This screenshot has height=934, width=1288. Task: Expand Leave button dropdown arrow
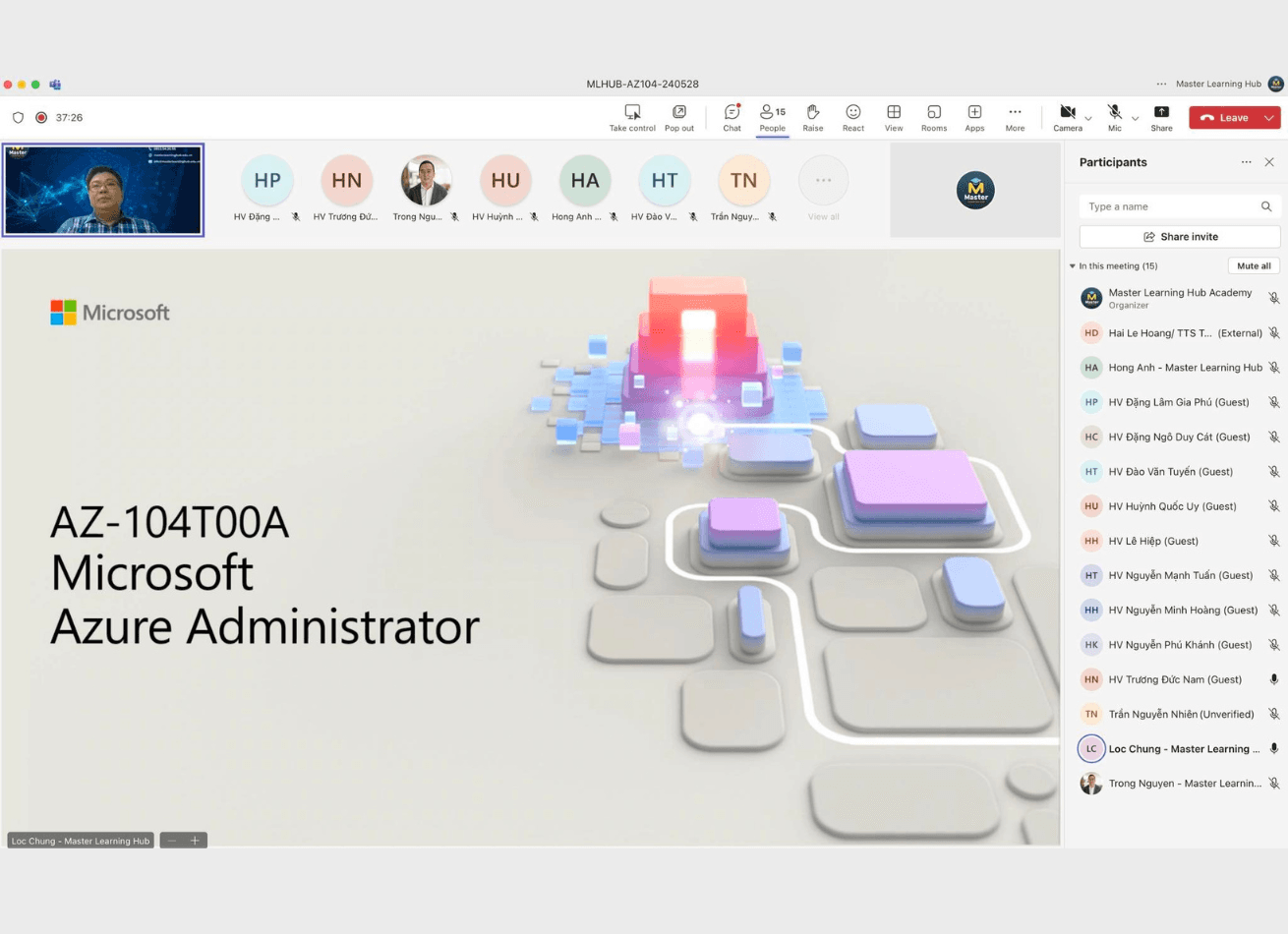[x=1269, y=118]
